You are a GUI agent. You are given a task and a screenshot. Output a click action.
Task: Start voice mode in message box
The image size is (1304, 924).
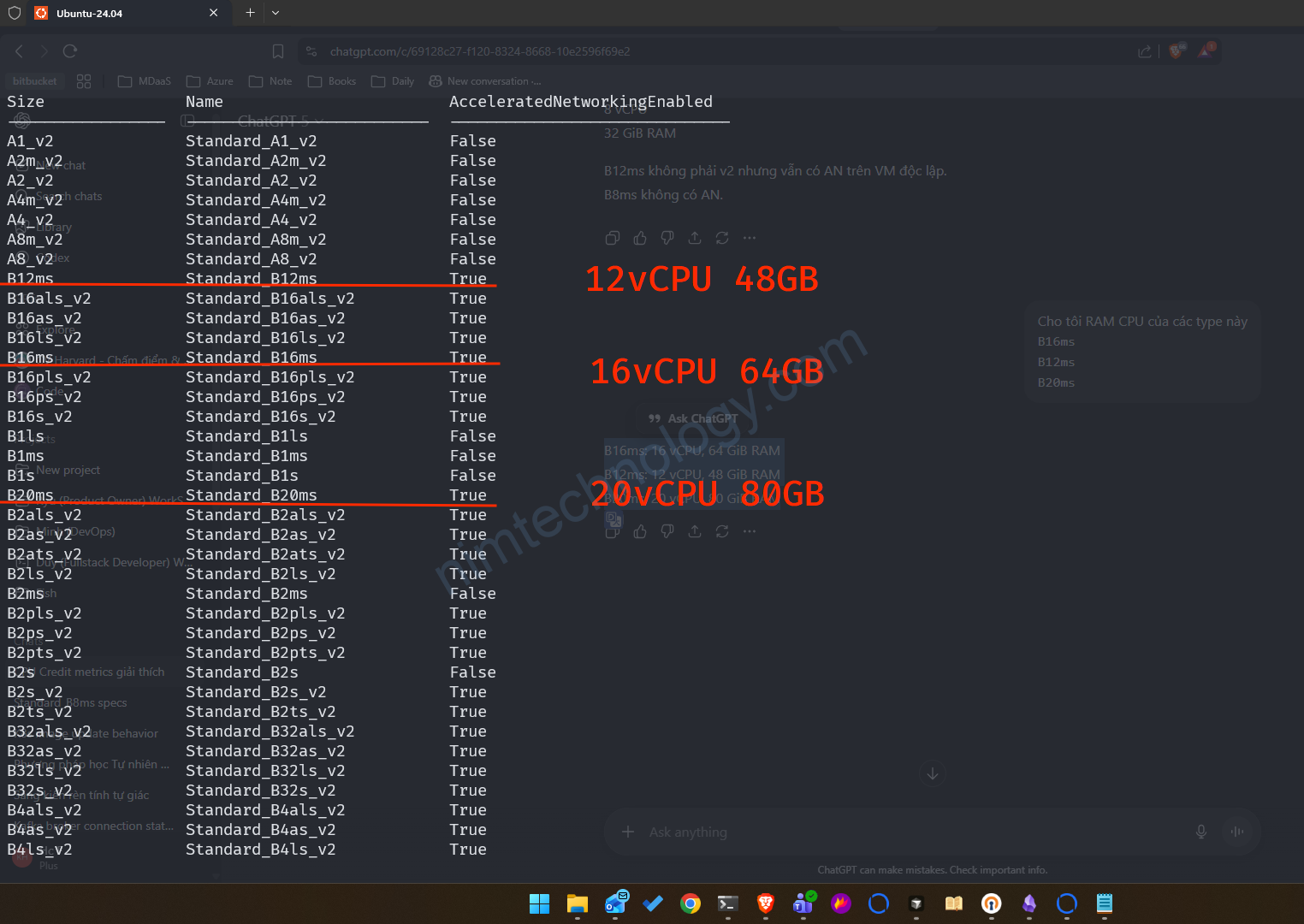[1237, 832]
